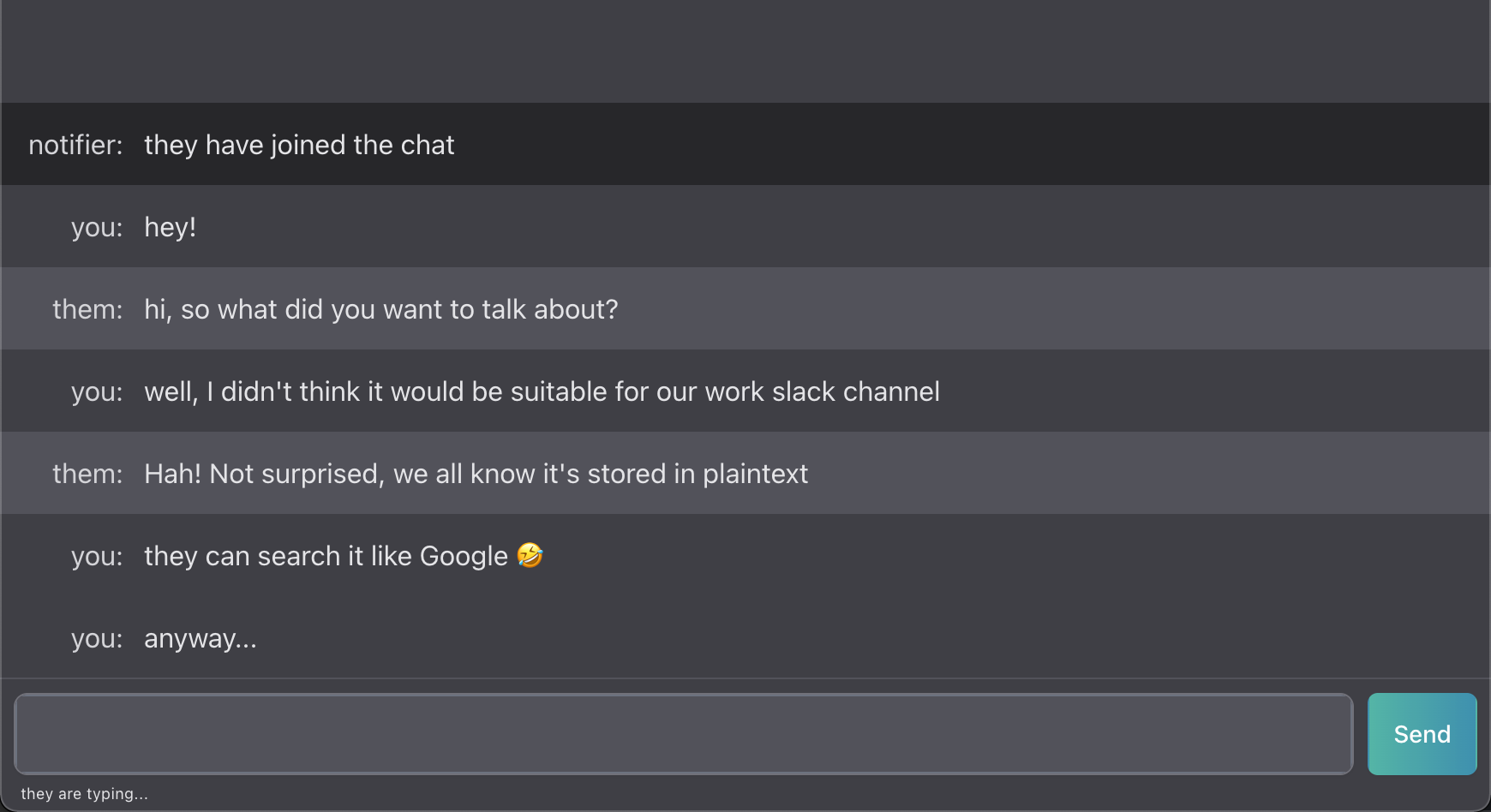Click 'you:' label beside the Google message

[97, 556]
